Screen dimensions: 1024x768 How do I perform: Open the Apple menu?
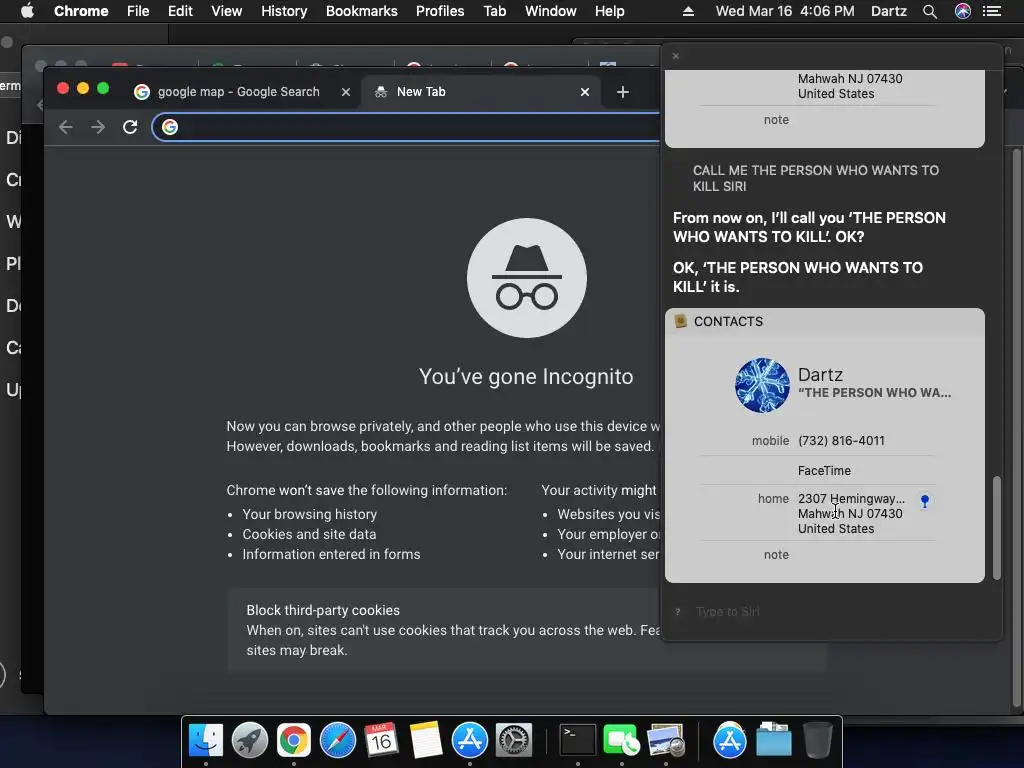pyautogui.click(x=27, y=11)
